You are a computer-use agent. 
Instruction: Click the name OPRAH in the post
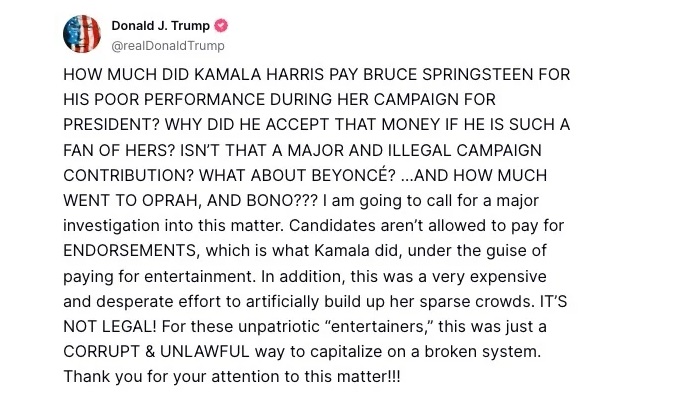[x=170, y=200]
